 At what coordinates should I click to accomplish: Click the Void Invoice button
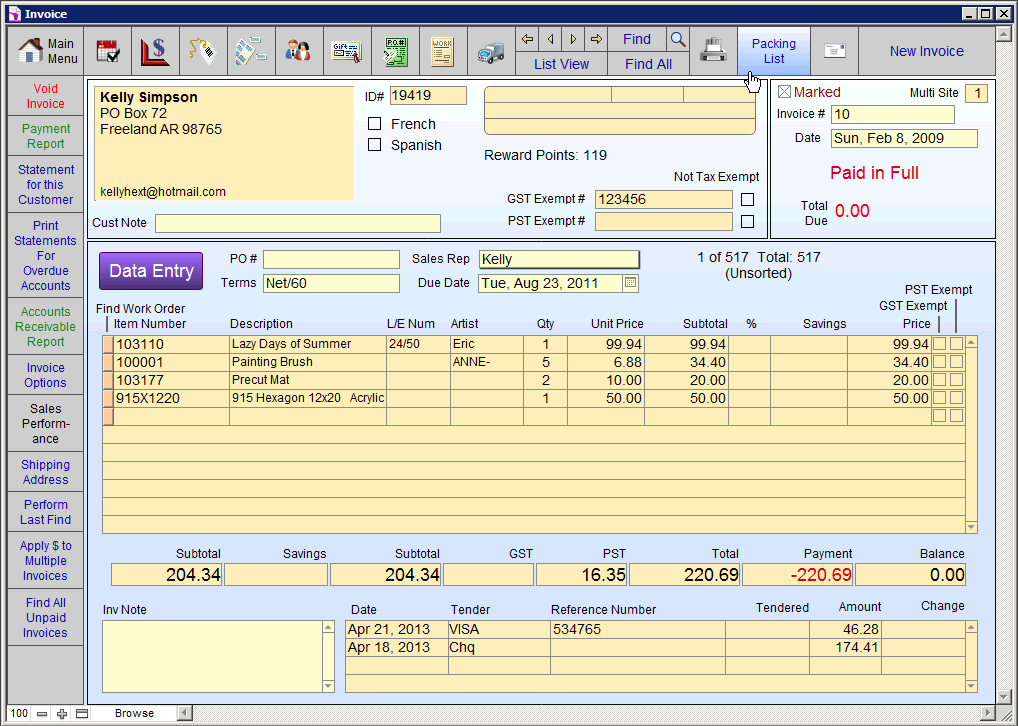point(45,96)
